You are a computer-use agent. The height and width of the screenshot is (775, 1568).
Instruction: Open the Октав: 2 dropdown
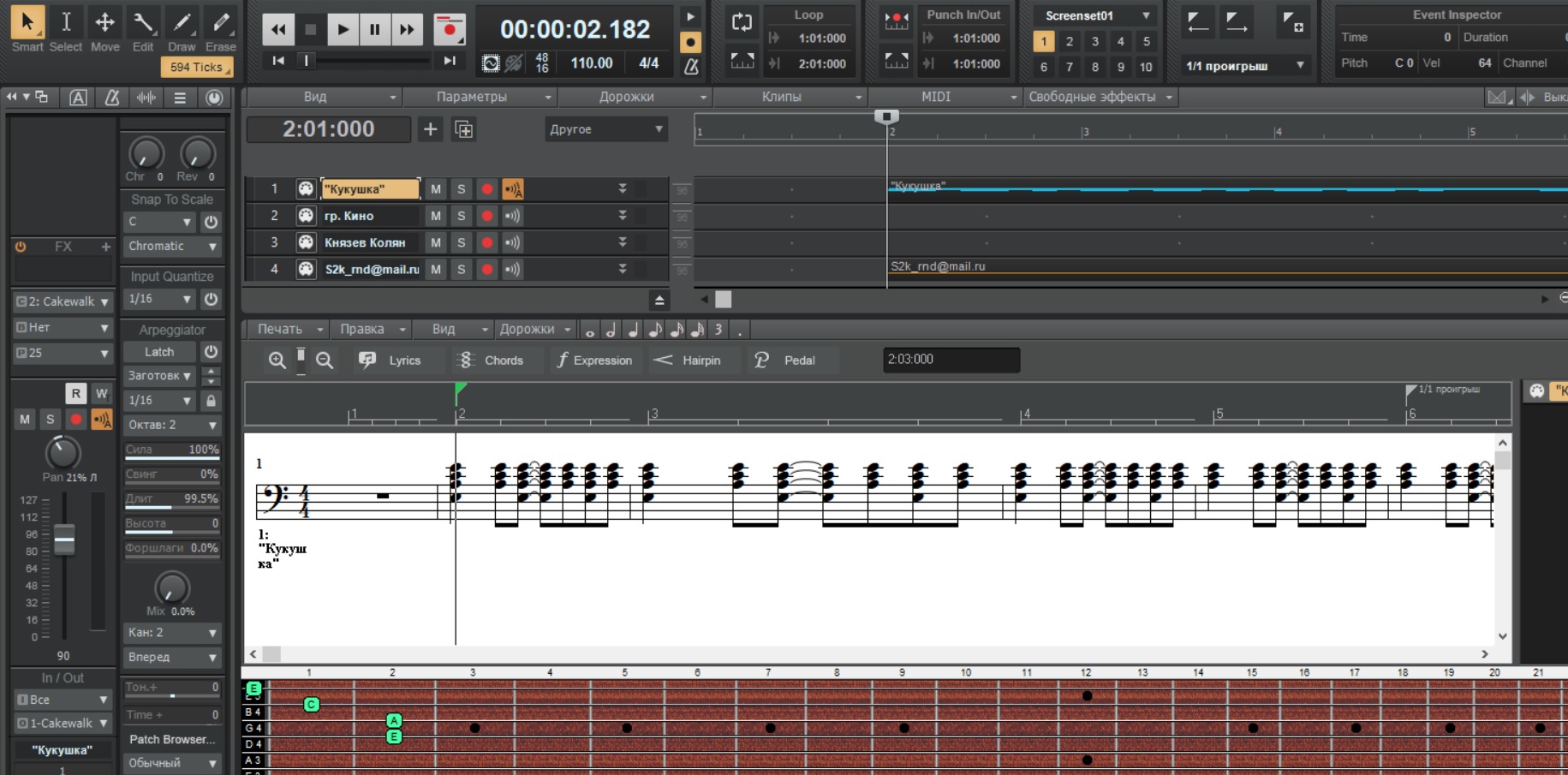[172, 425]
